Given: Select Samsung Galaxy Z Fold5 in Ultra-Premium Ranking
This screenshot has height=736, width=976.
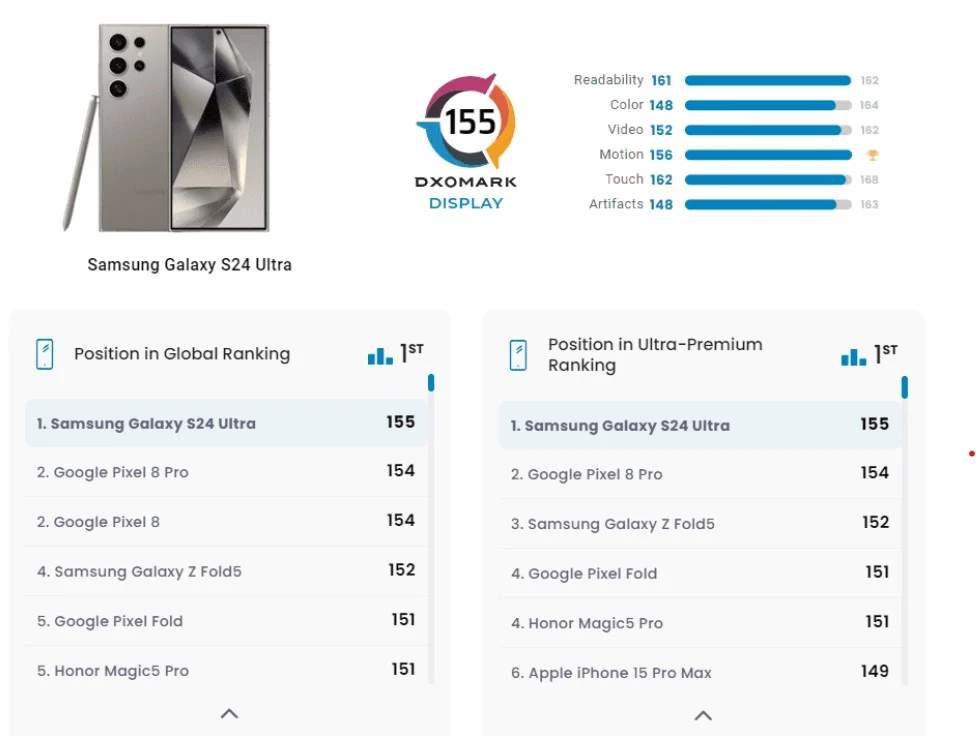Looking at the screenshot, I should [x=612, y=524].
